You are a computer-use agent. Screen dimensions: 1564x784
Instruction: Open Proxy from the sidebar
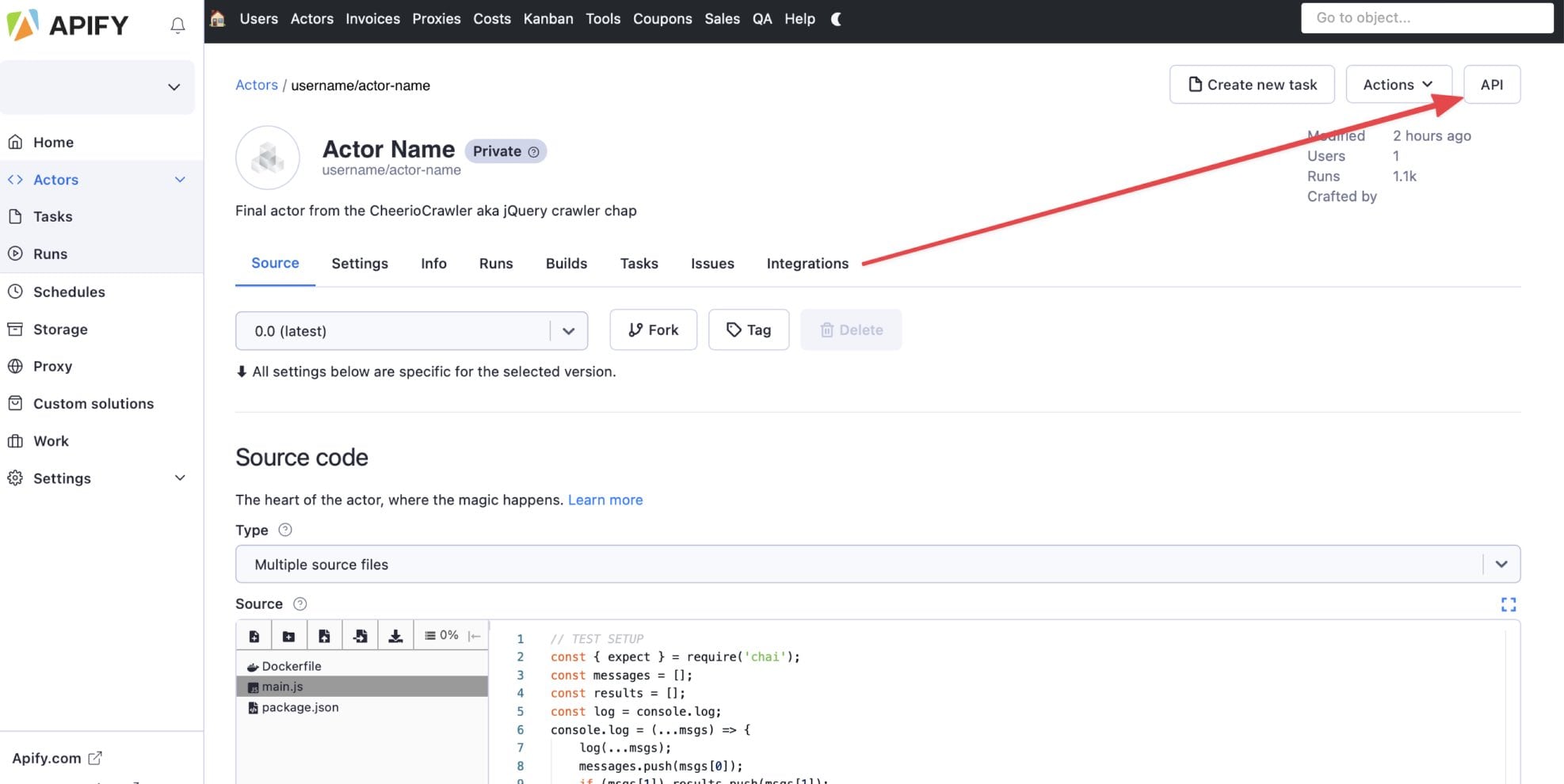coord(52,366)
